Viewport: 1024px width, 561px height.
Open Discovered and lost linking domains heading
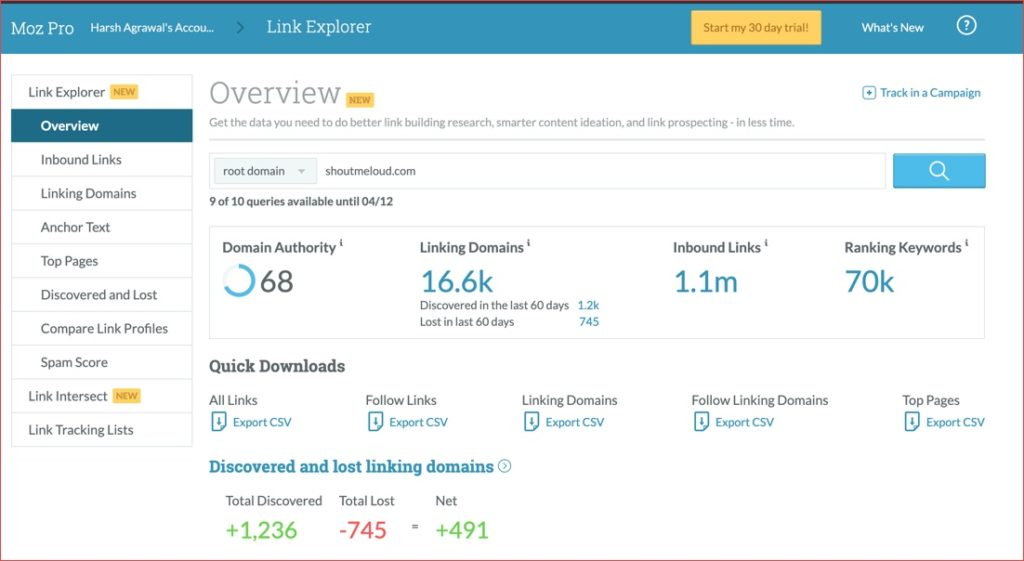click(351, 466)
